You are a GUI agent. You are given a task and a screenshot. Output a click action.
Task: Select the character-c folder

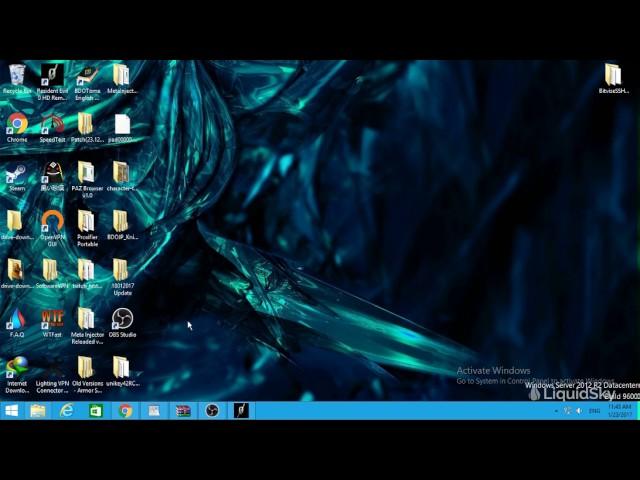coord(122,177)
